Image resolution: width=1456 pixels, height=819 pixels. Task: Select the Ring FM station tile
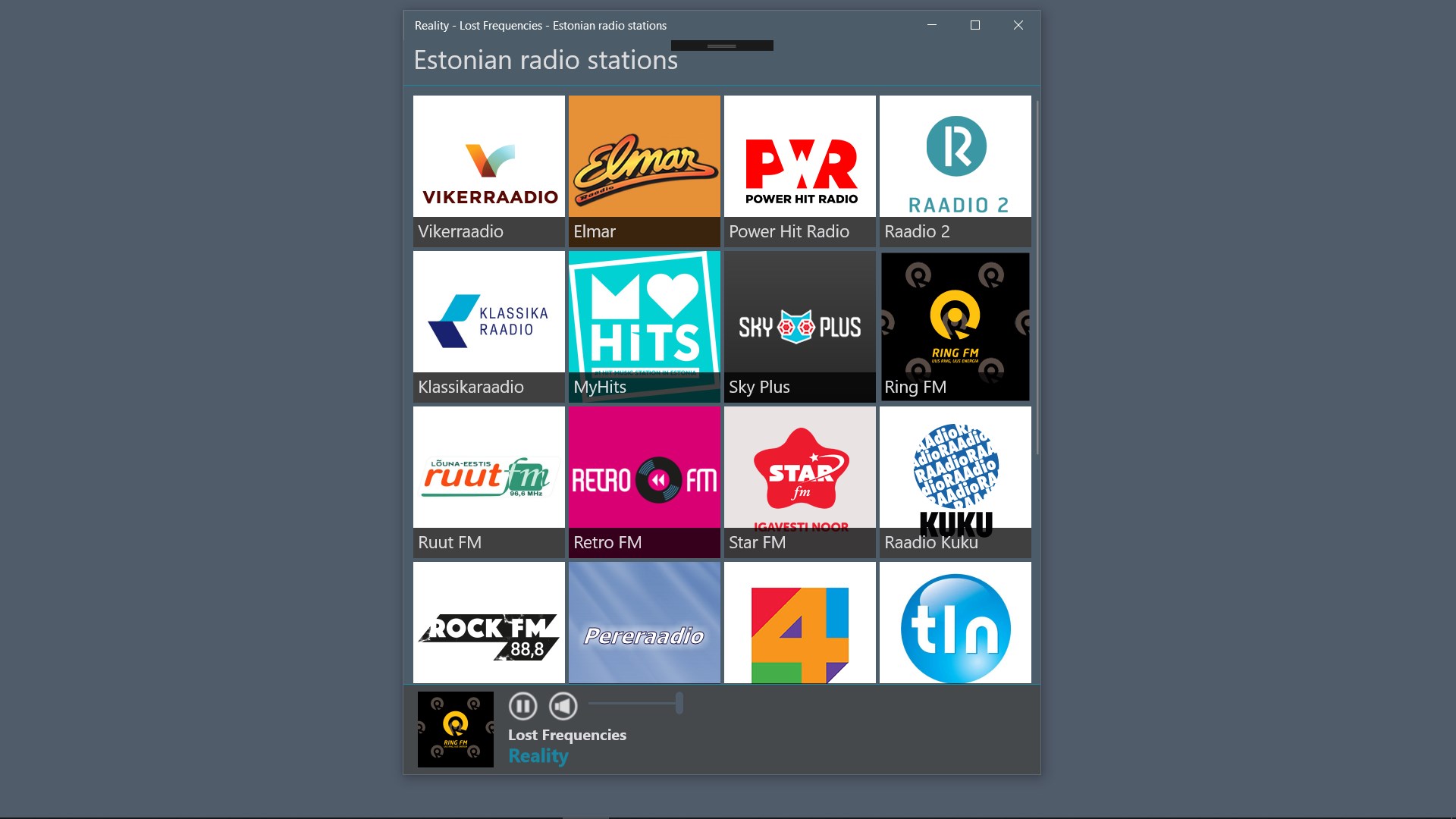955,326
